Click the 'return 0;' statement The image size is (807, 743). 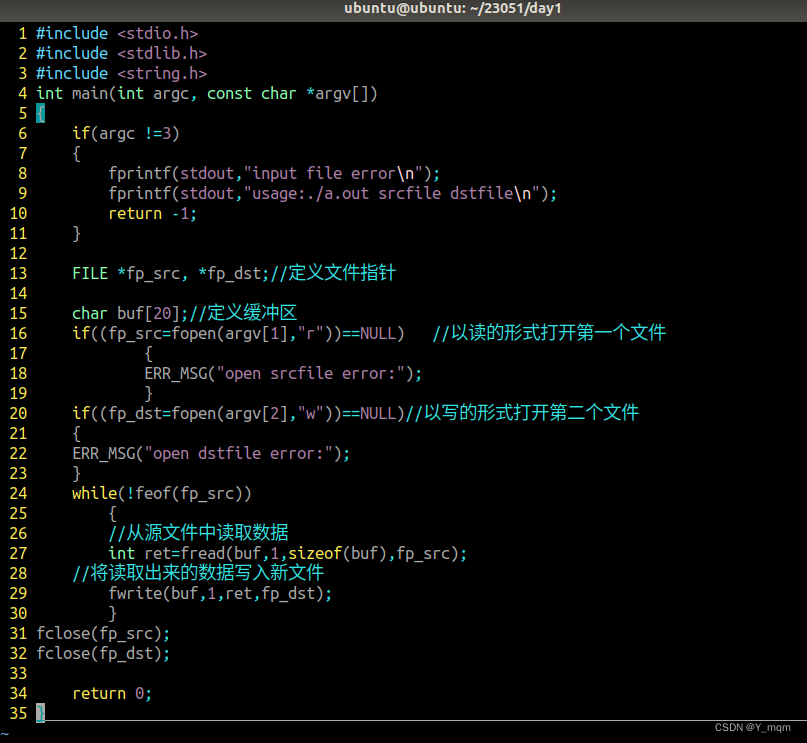coord(112,694)
